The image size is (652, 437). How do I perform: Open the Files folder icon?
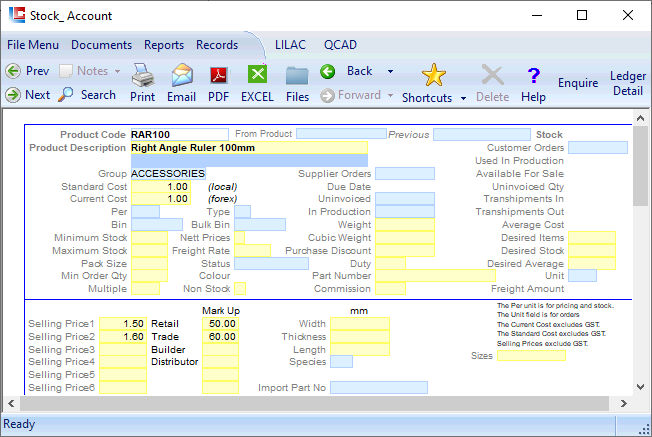297,76
